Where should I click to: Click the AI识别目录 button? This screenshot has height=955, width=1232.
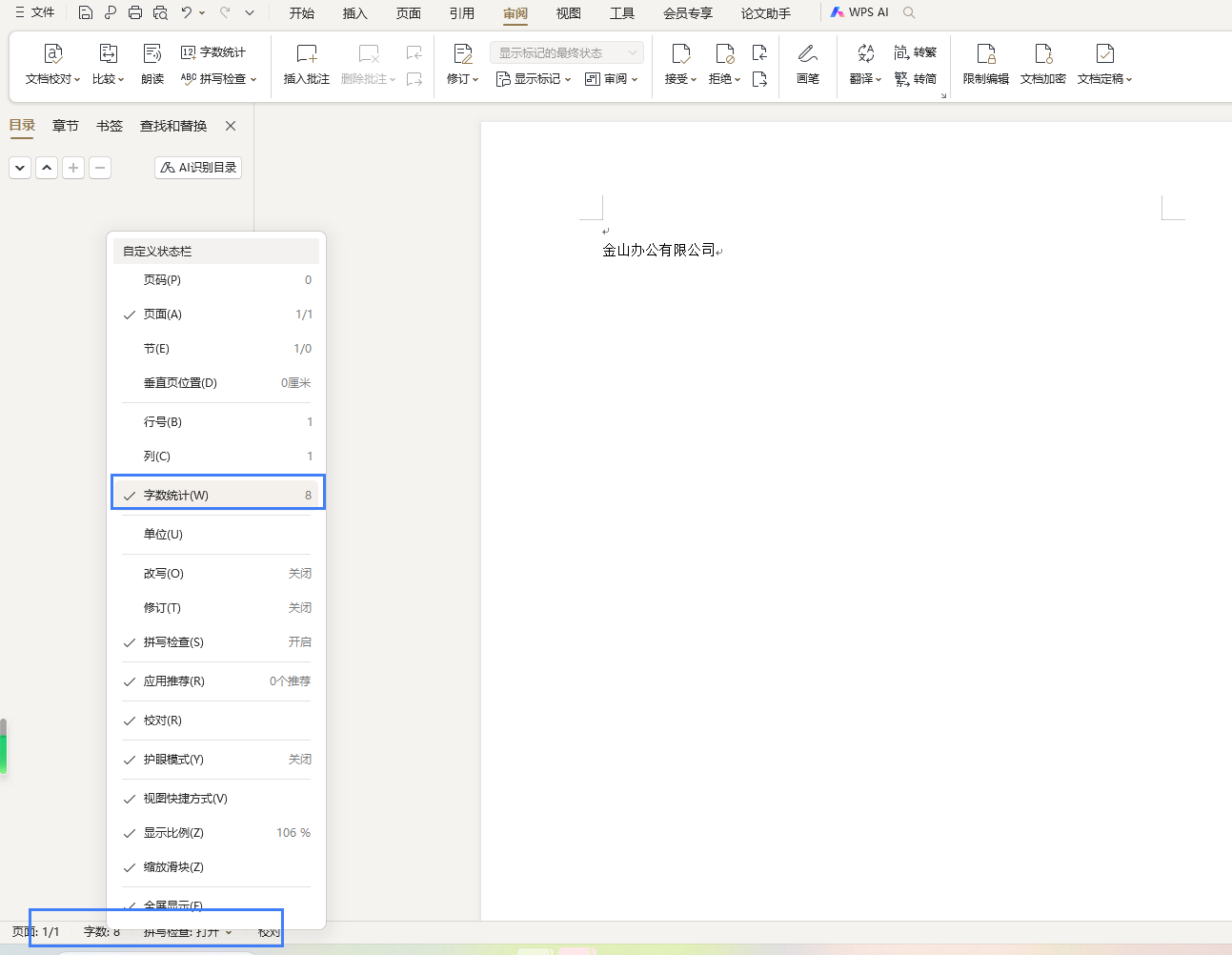[x=198, y=168]
